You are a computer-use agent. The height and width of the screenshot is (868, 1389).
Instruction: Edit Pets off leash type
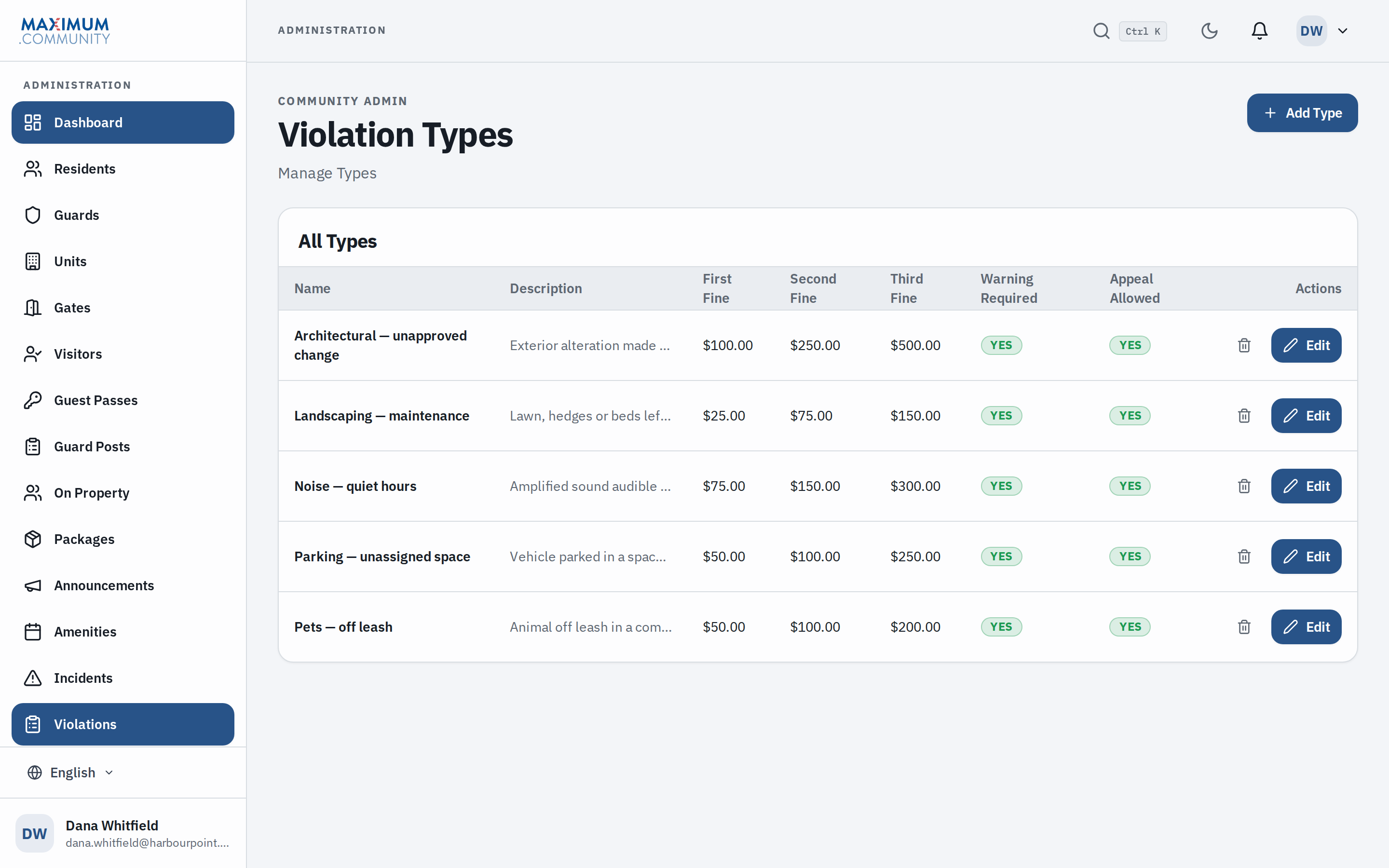coord(1306,627)
